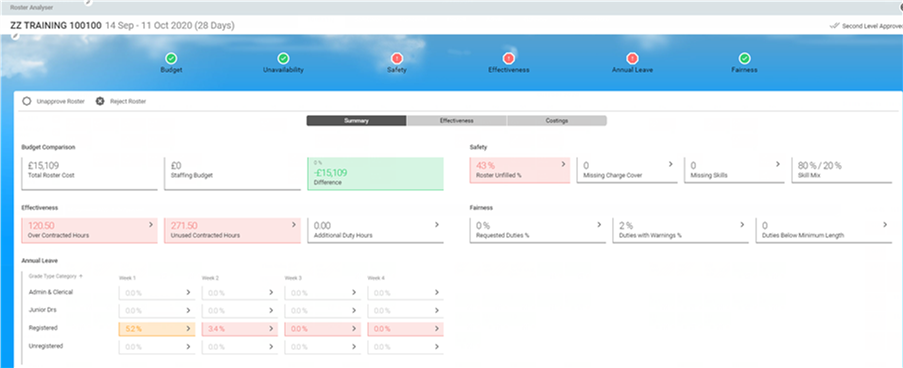Open the Registered Week 1 5.2% cell

[x=157, y=329]
